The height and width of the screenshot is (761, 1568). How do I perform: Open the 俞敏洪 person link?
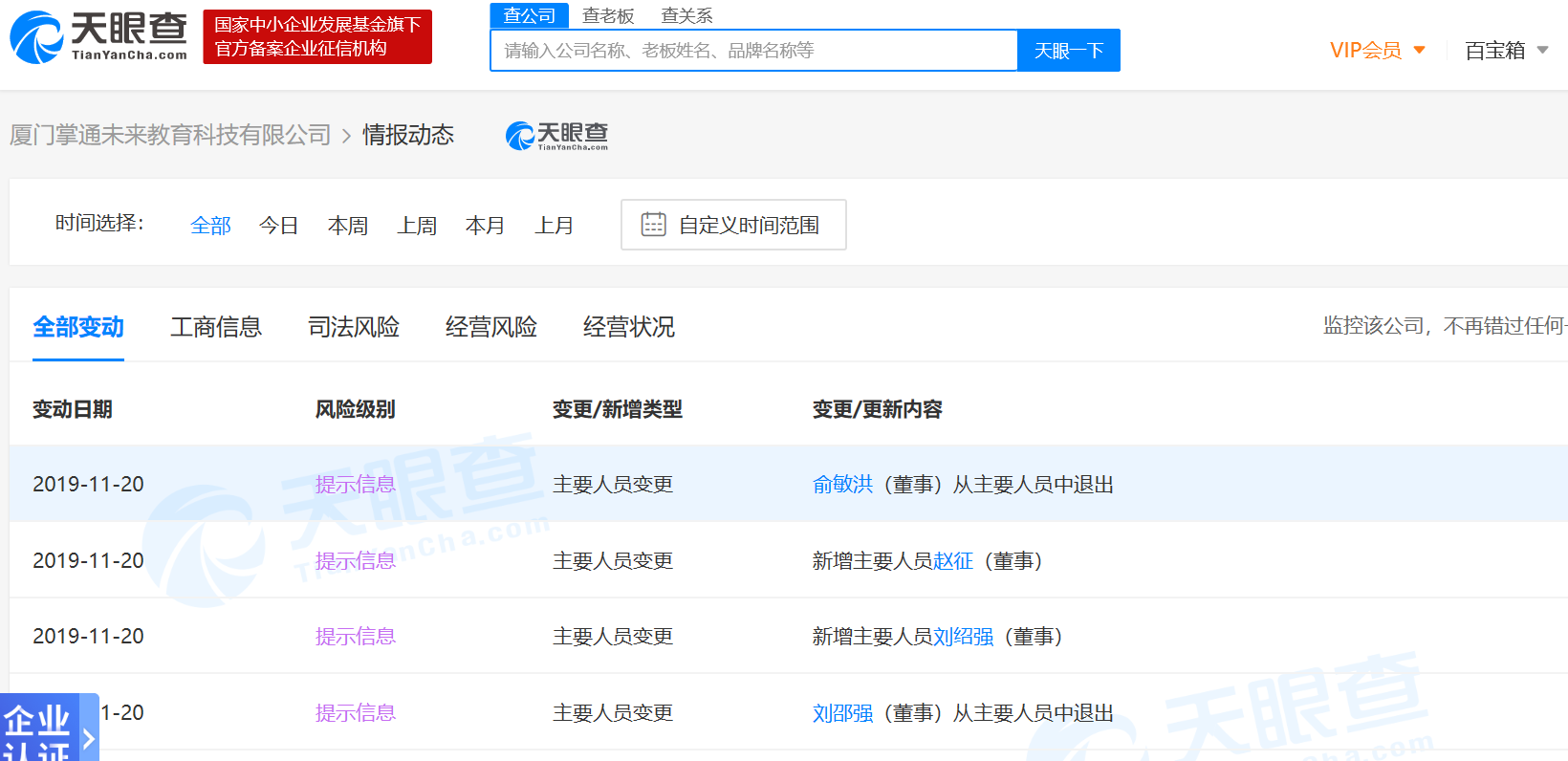pyautogui.click(x=842, y=485)
